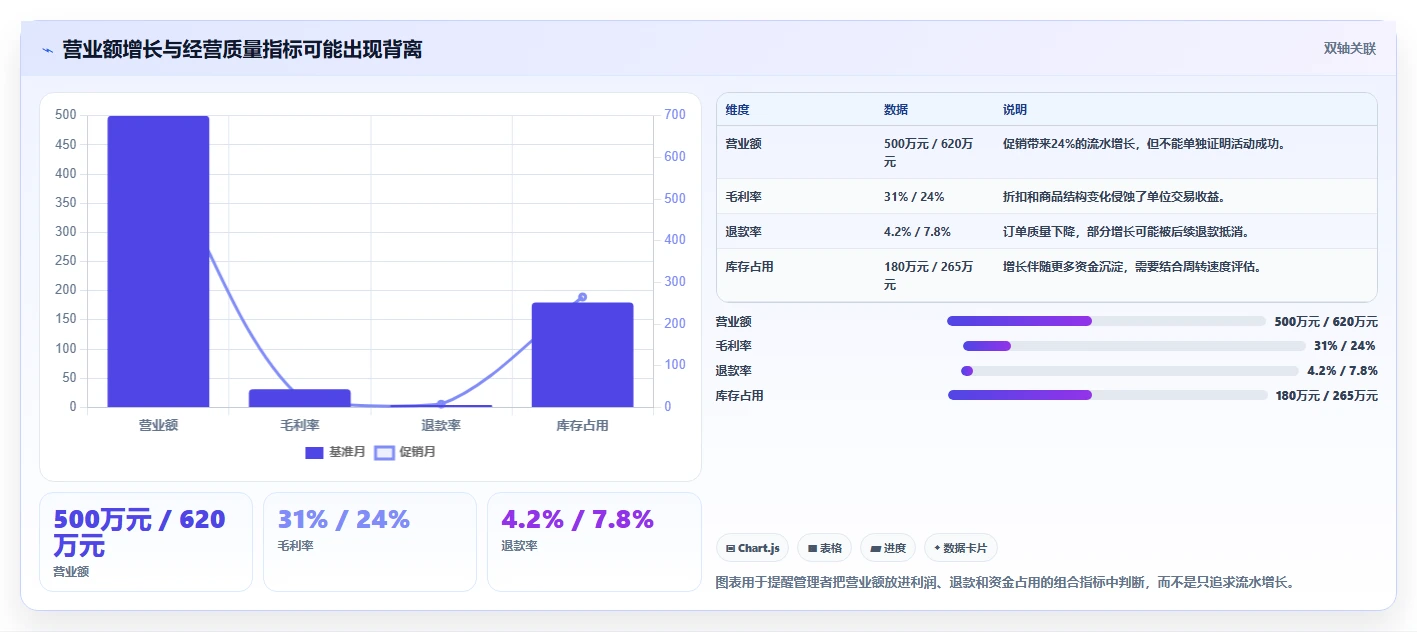Toggle the 基准月 legend label
Viewport: 1417px width, 632px height.
347,453
